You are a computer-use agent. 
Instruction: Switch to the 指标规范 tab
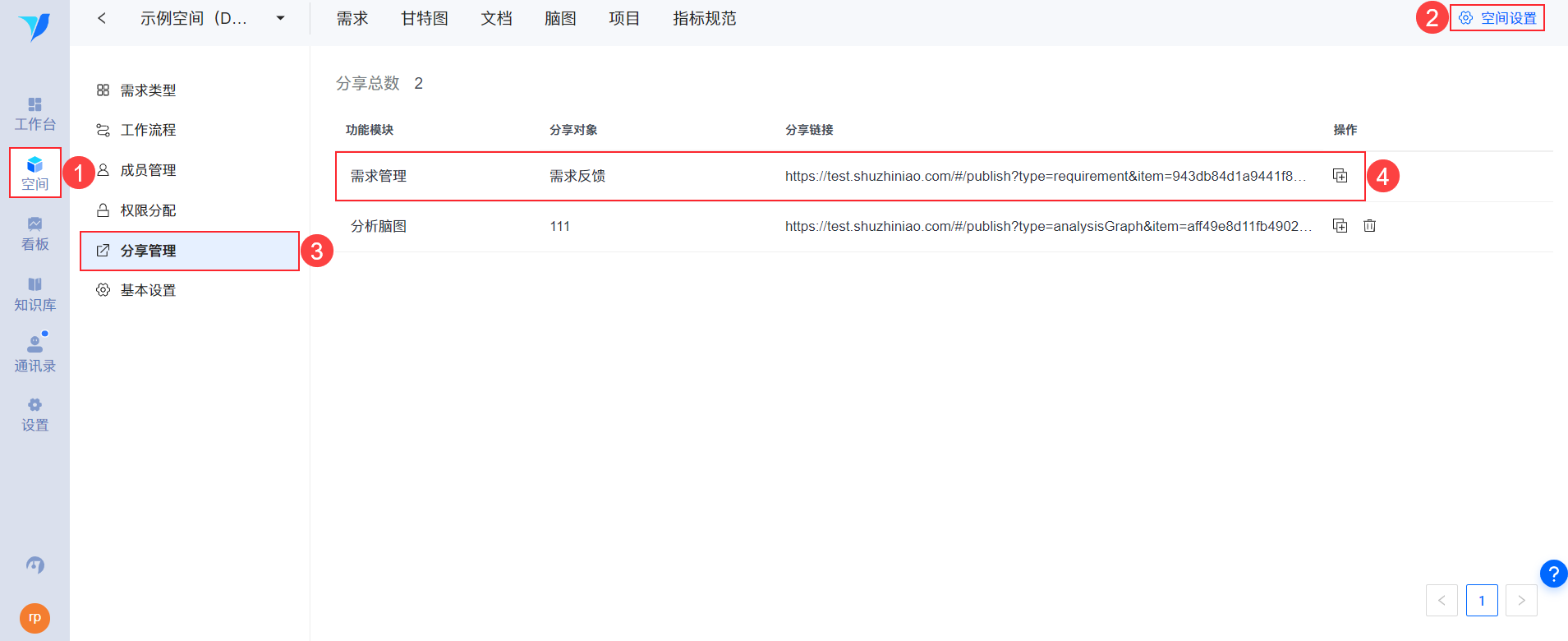(705, 18)
